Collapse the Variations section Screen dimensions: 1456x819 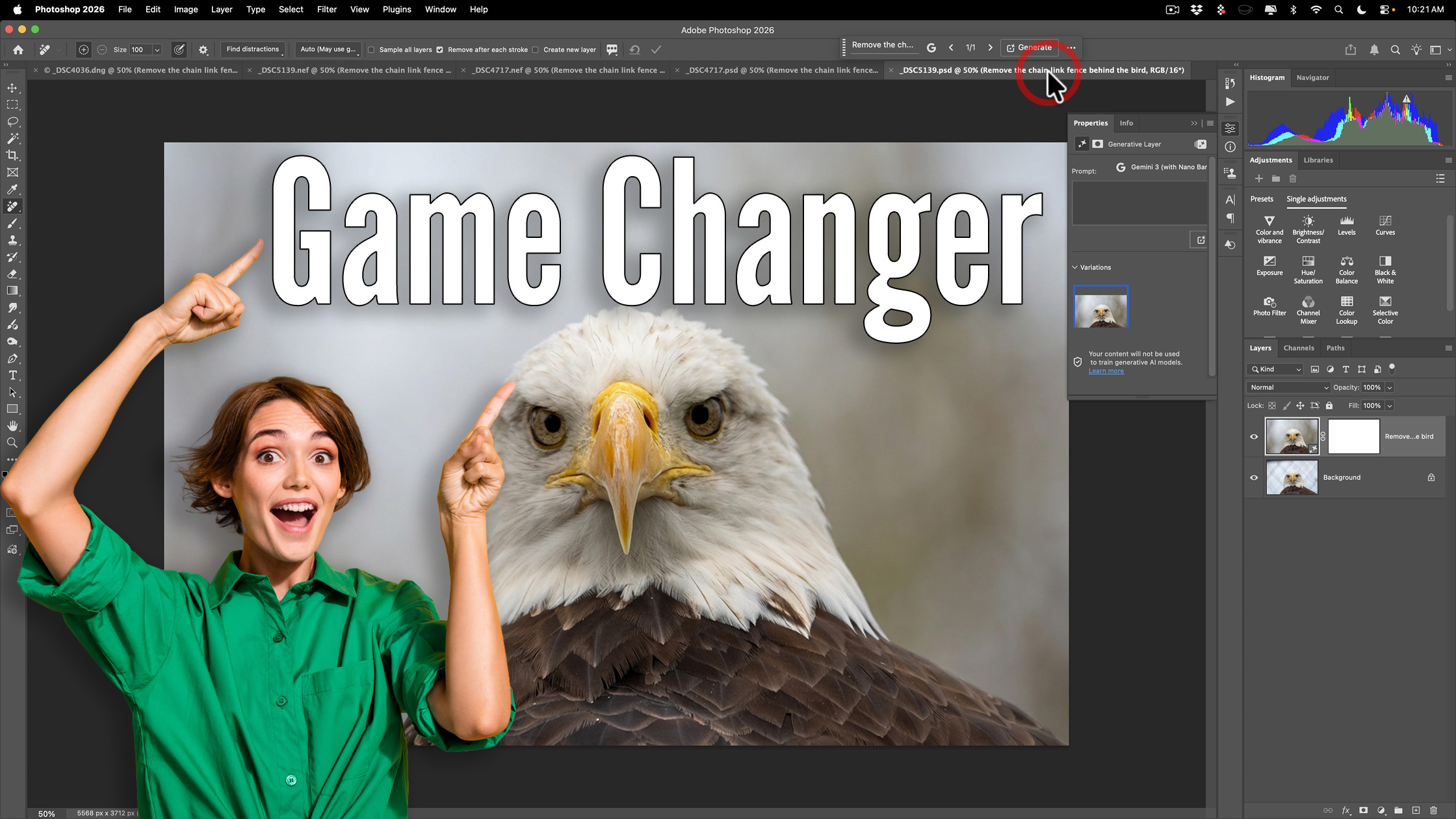[1074, 267]
